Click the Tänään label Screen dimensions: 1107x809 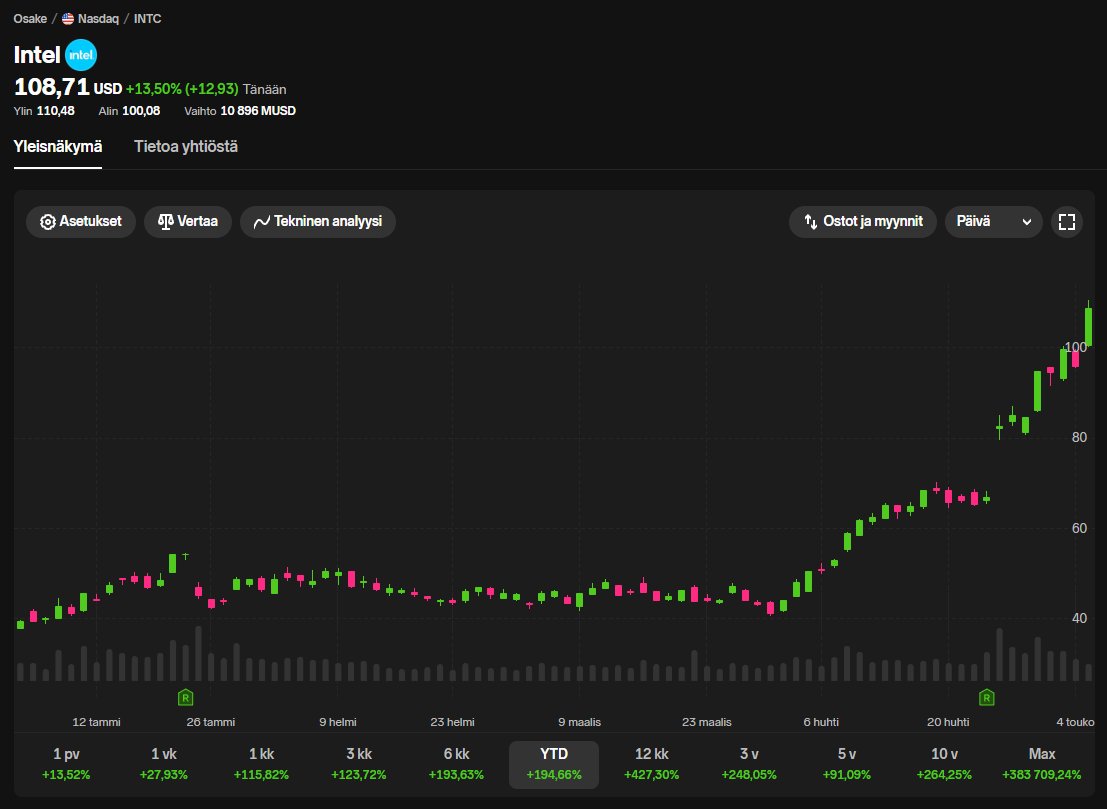[x=265, y=90]
